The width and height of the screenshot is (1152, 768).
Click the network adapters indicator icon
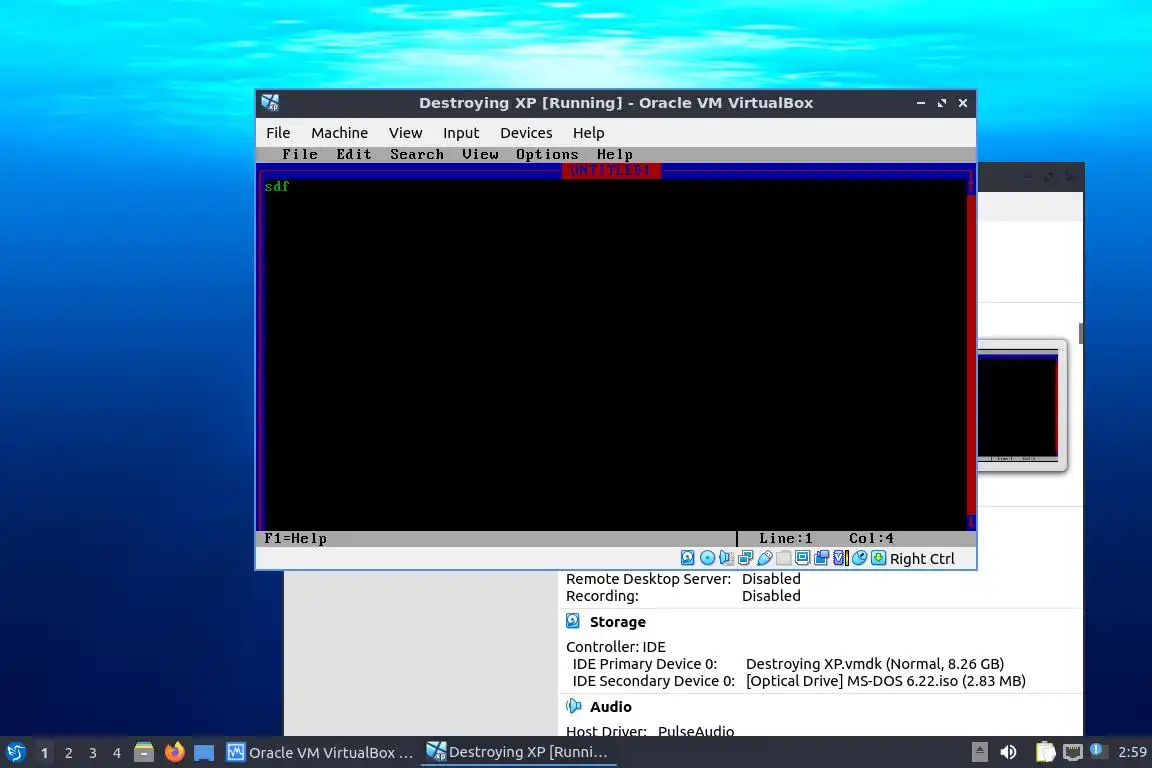tap(745, 559)
